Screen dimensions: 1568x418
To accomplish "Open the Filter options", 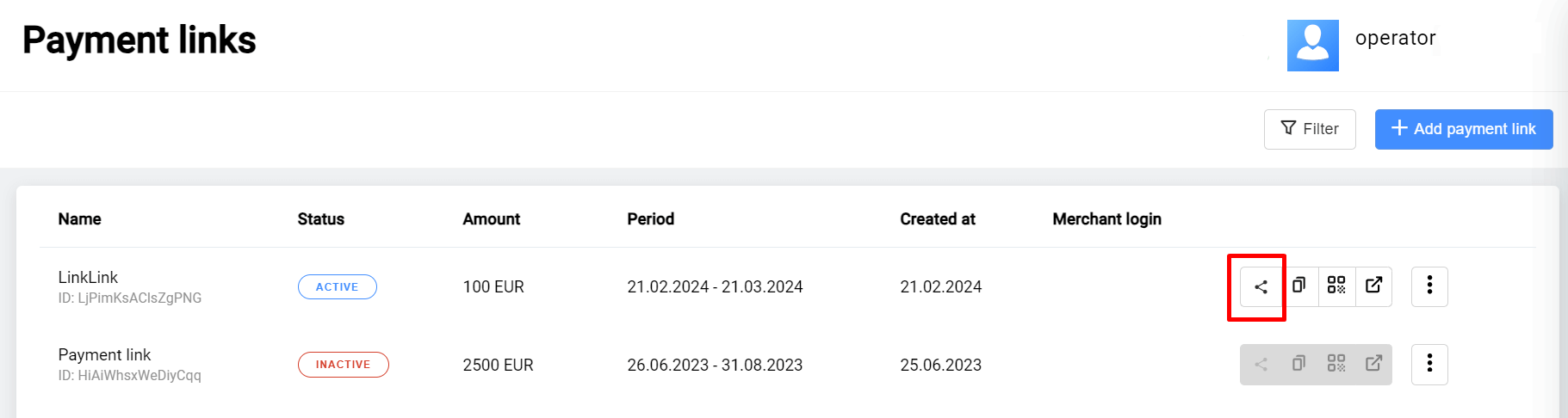I will pyautogui.click(x=1310, y=129).
